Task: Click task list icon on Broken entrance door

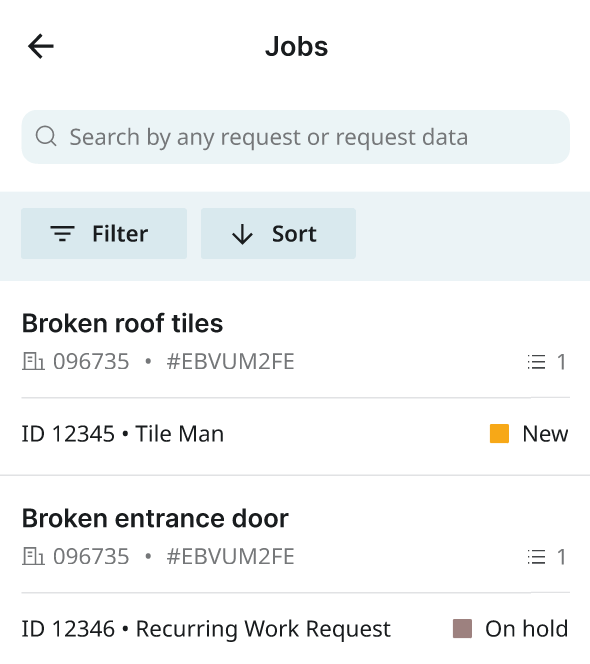Action: click(x=537, y=556)
